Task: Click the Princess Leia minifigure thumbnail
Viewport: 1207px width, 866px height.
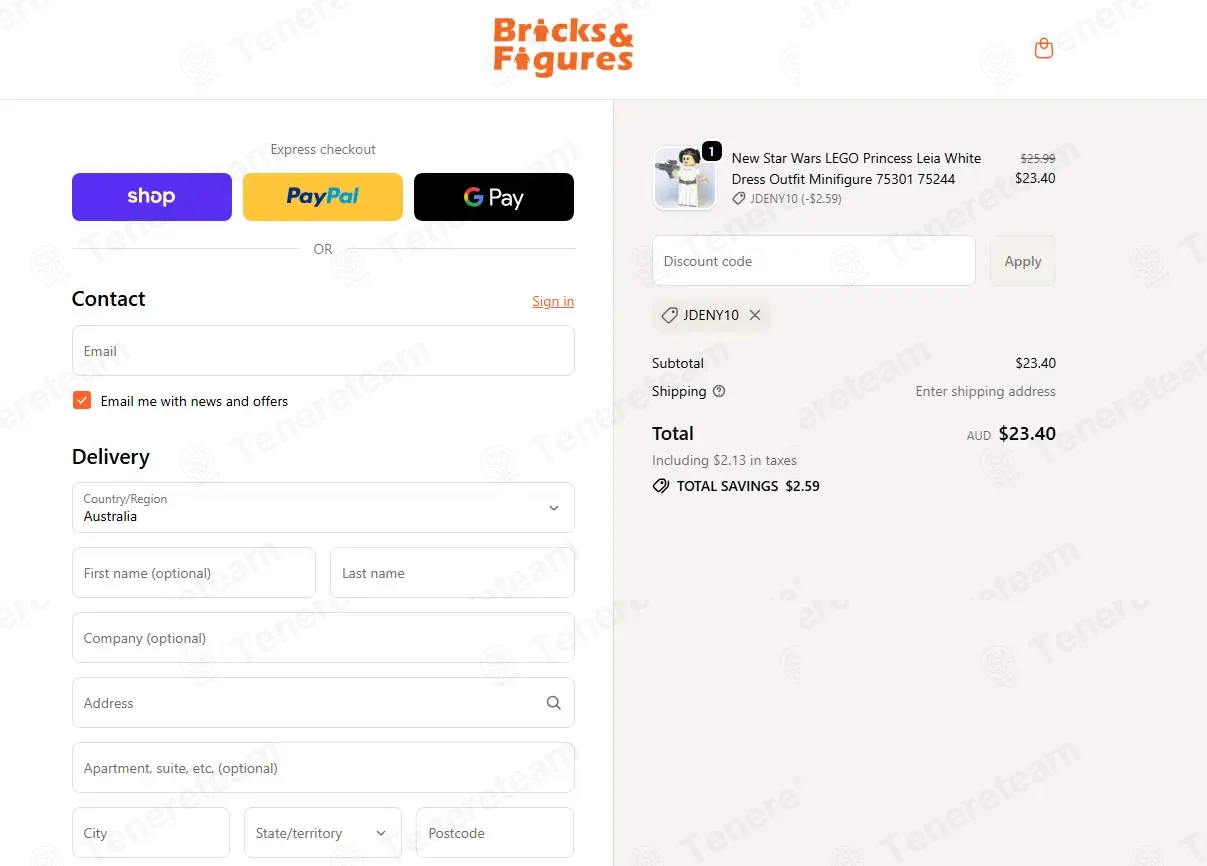Action: point(685,178)
